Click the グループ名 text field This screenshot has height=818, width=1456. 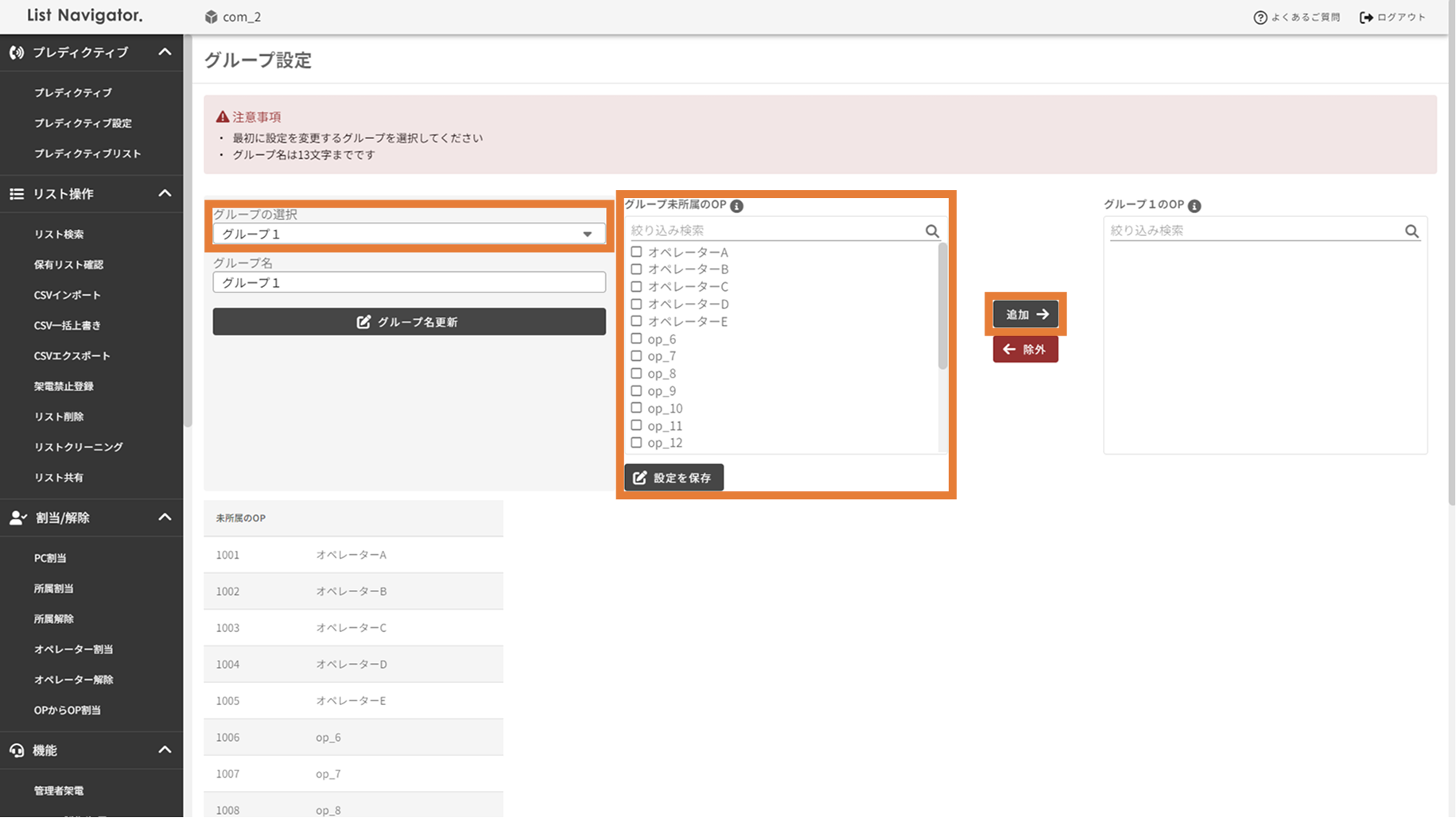click(x=409, y=282)
